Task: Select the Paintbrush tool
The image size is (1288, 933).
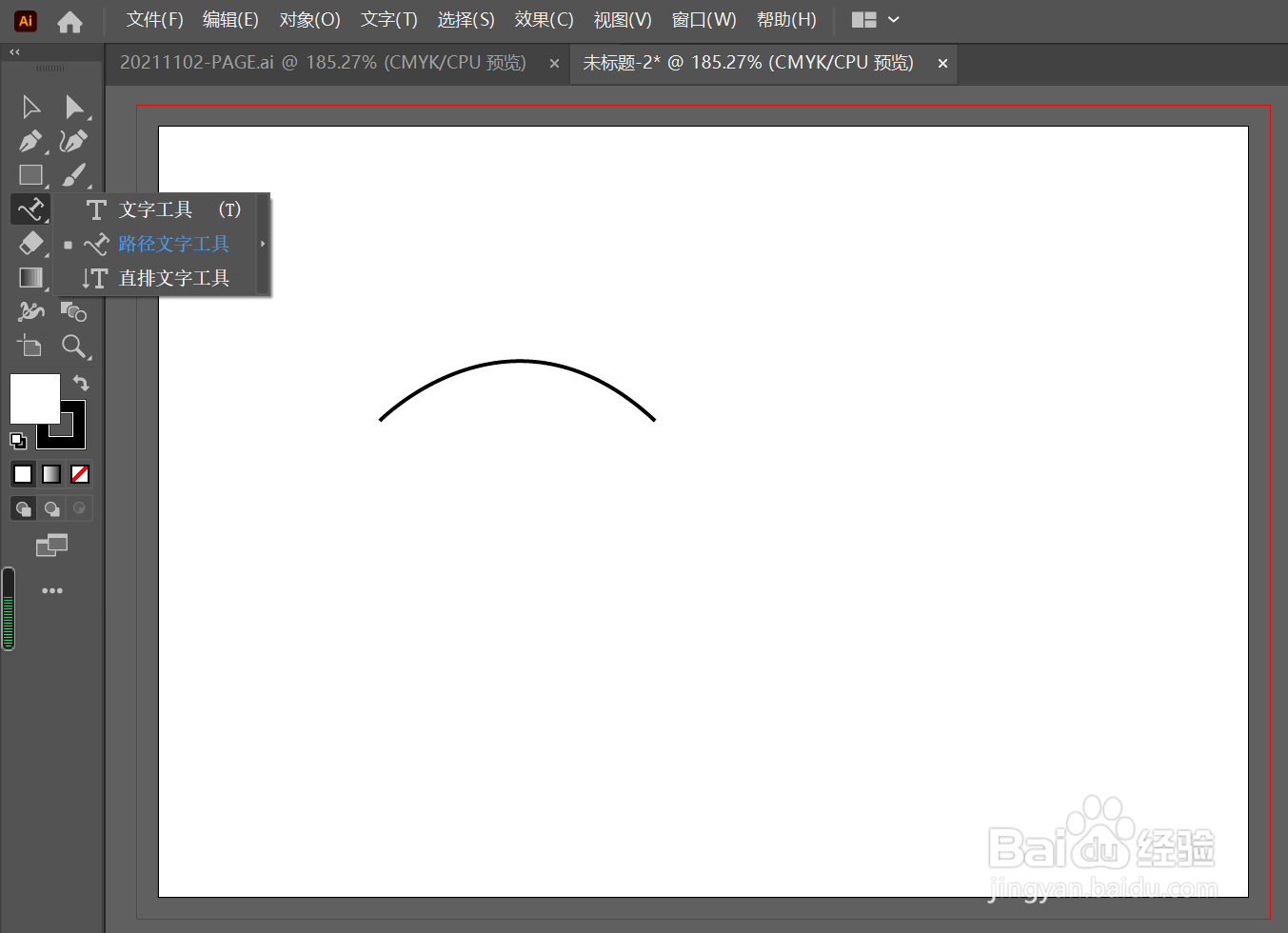Action: click(73, 175)
